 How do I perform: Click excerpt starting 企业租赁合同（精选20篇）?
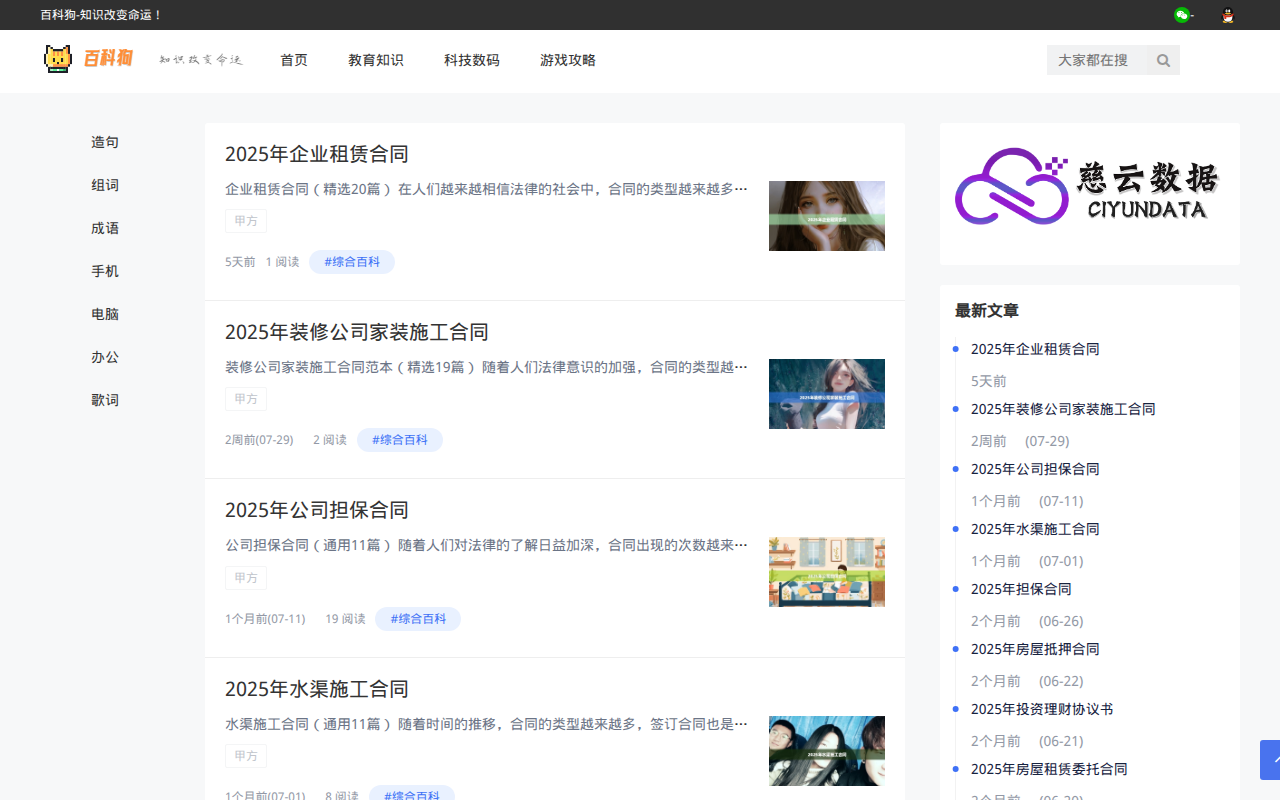point(487,188)
